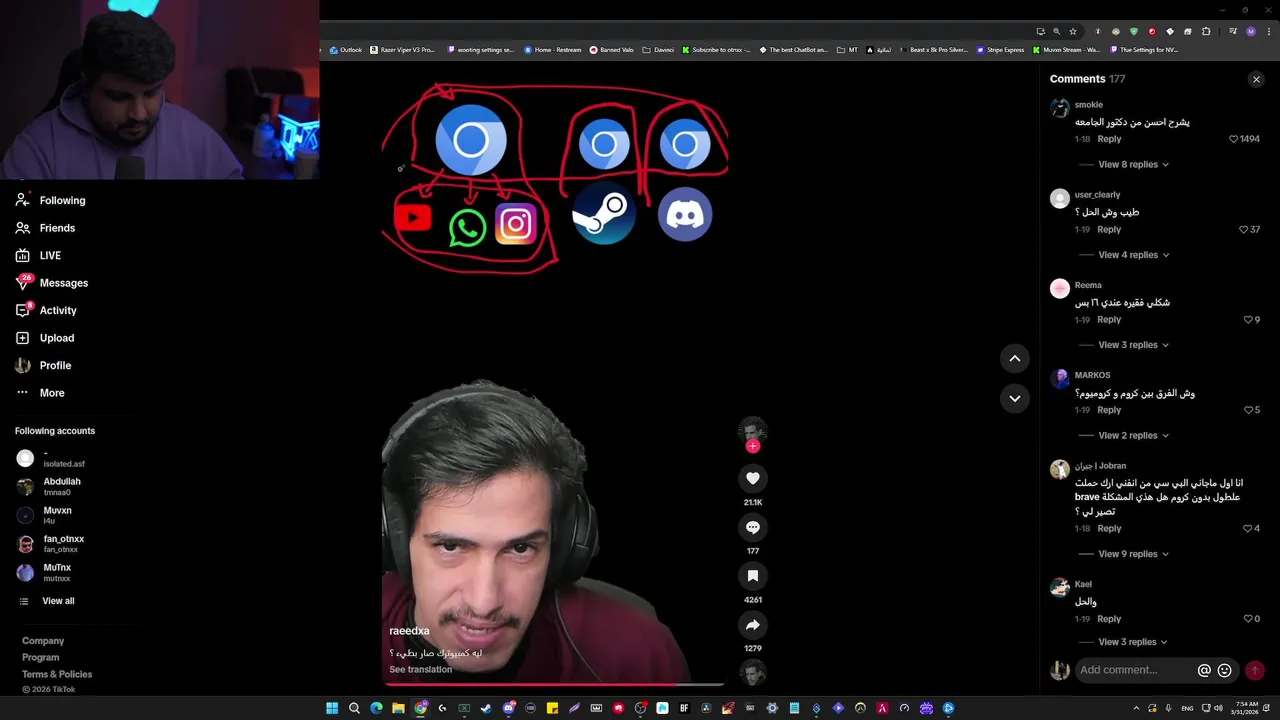Reply to Reema's comment
Screen dimensions: 1280x720
(x=1109, y=320)
